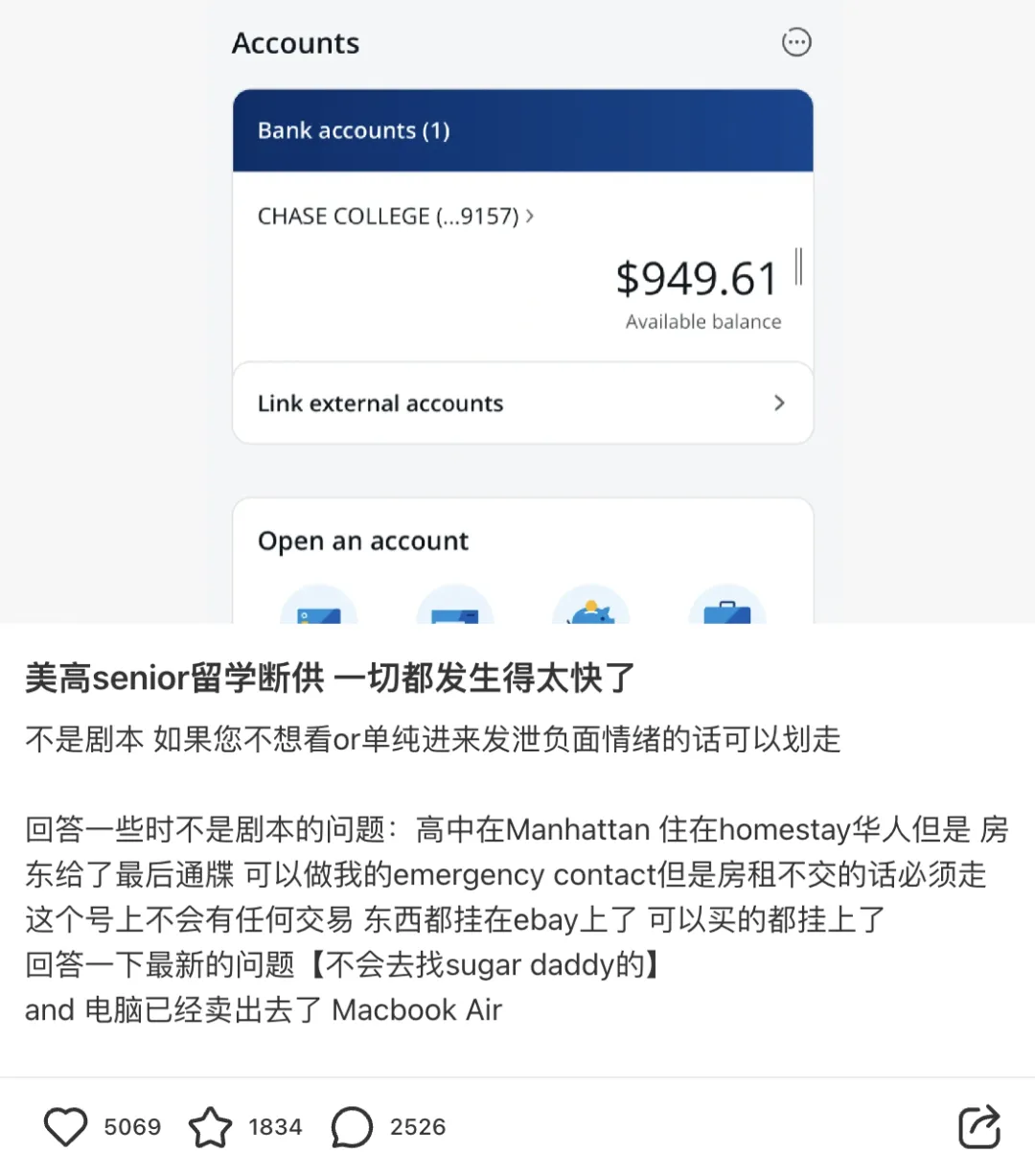Tap the 5069 likes count
This screenshot has width=1035, height=1176.
[x=132, y=1126]
